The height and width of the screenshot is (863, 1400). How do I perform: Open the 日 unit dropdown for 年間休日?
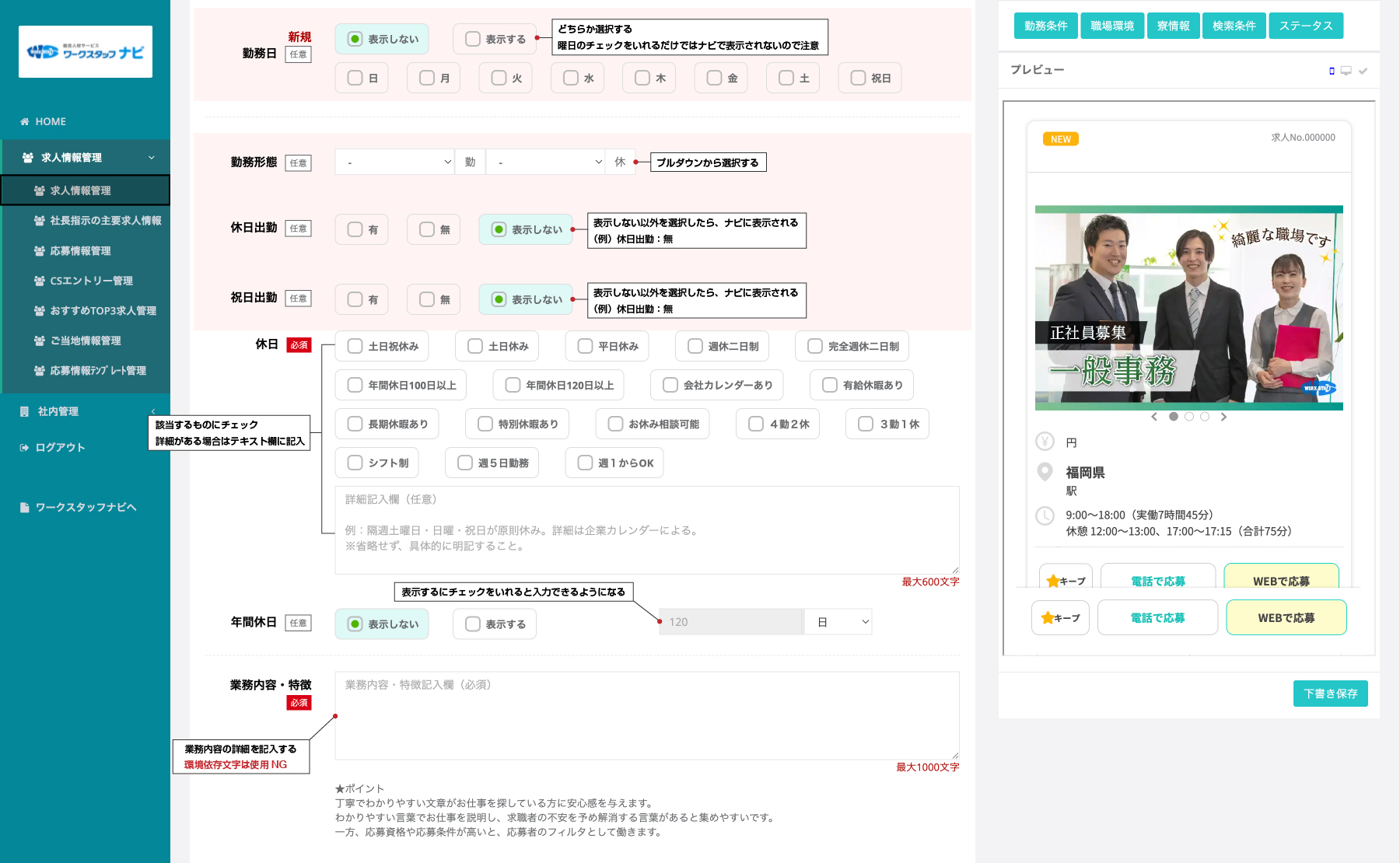(838, 622)
